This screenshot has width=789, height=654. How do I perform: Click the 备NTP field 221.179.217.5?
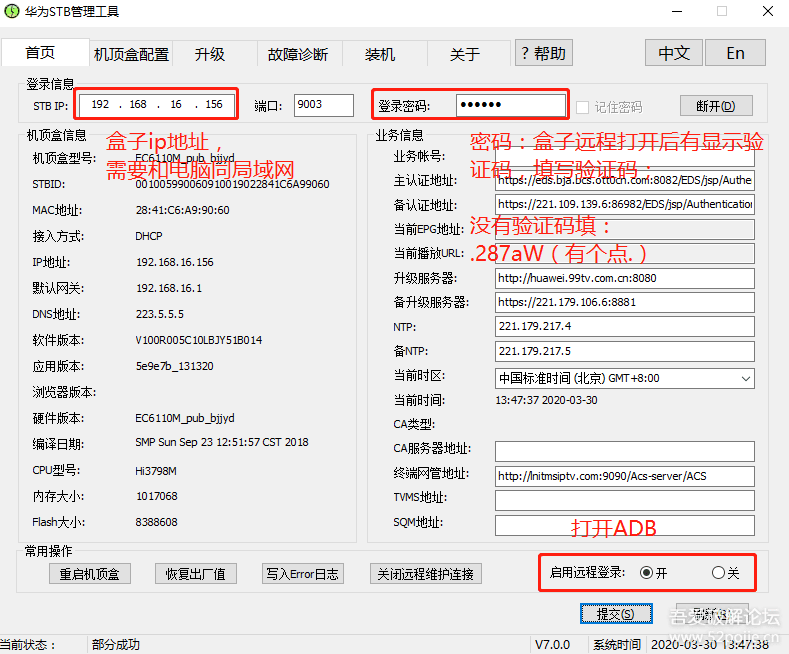[624, 351]
